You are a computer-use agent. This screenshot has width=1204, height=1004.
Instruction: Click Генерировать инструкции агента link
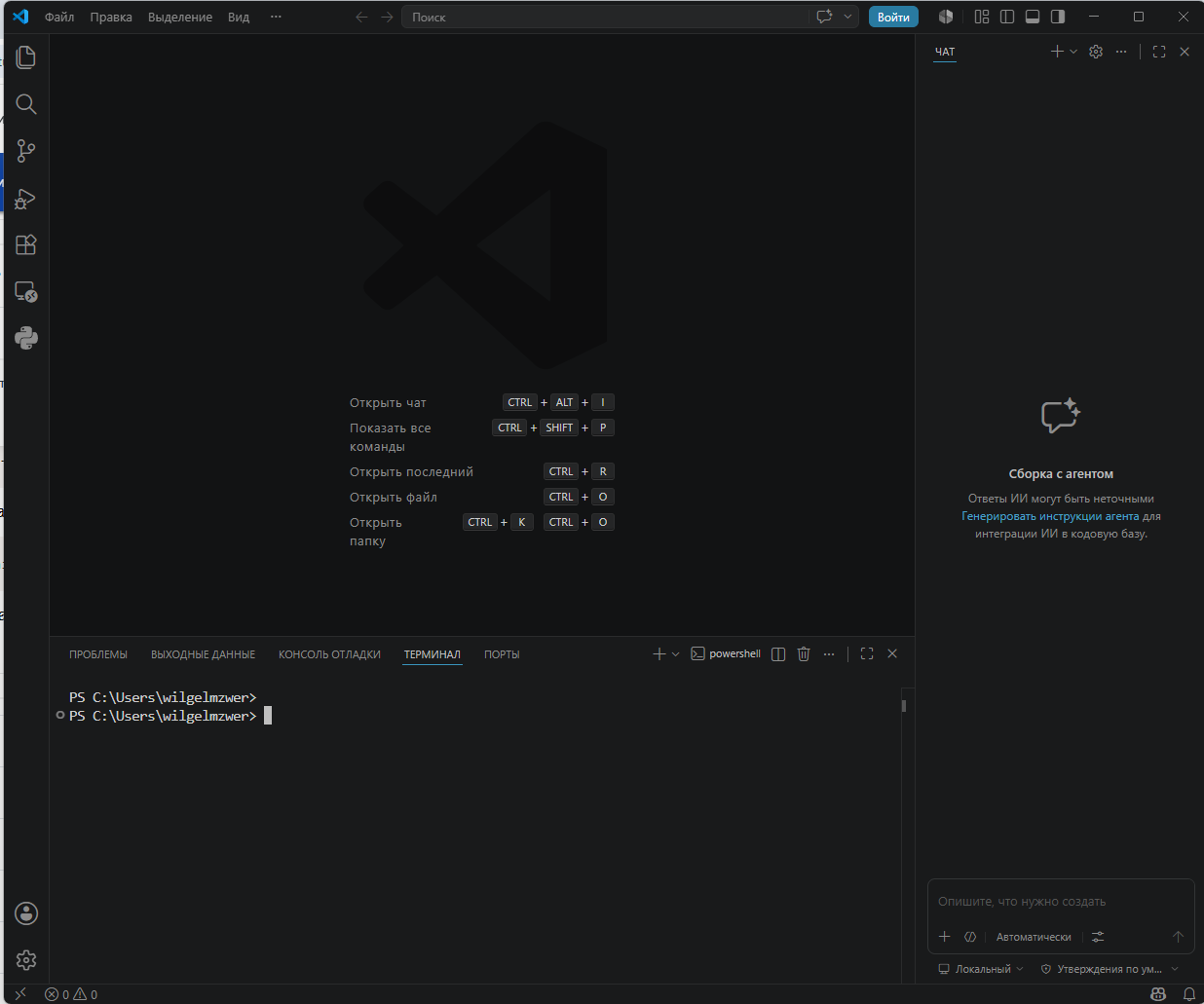pos(1050,516)
